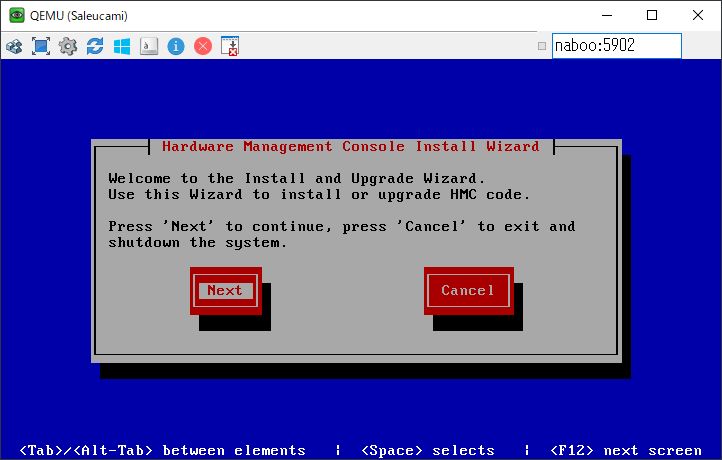The width and height of the screenshot is (722, 460).
Task: Click the '<Space> selects' hint
Action: click(428, 450)
